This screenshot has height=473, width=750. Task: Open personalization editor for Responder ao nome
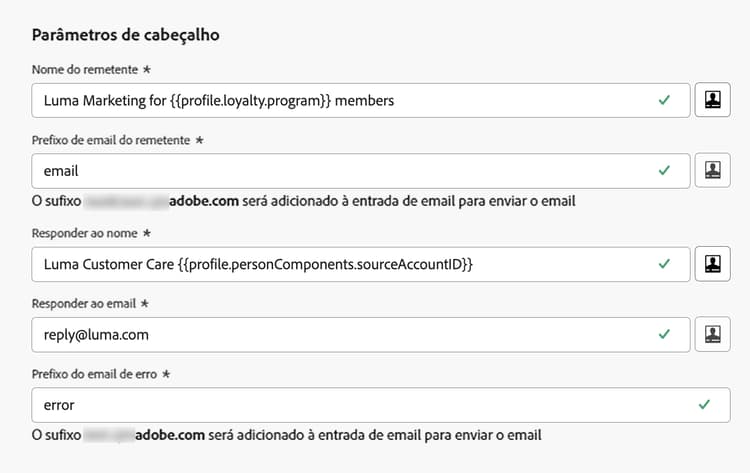click(712, 264)
